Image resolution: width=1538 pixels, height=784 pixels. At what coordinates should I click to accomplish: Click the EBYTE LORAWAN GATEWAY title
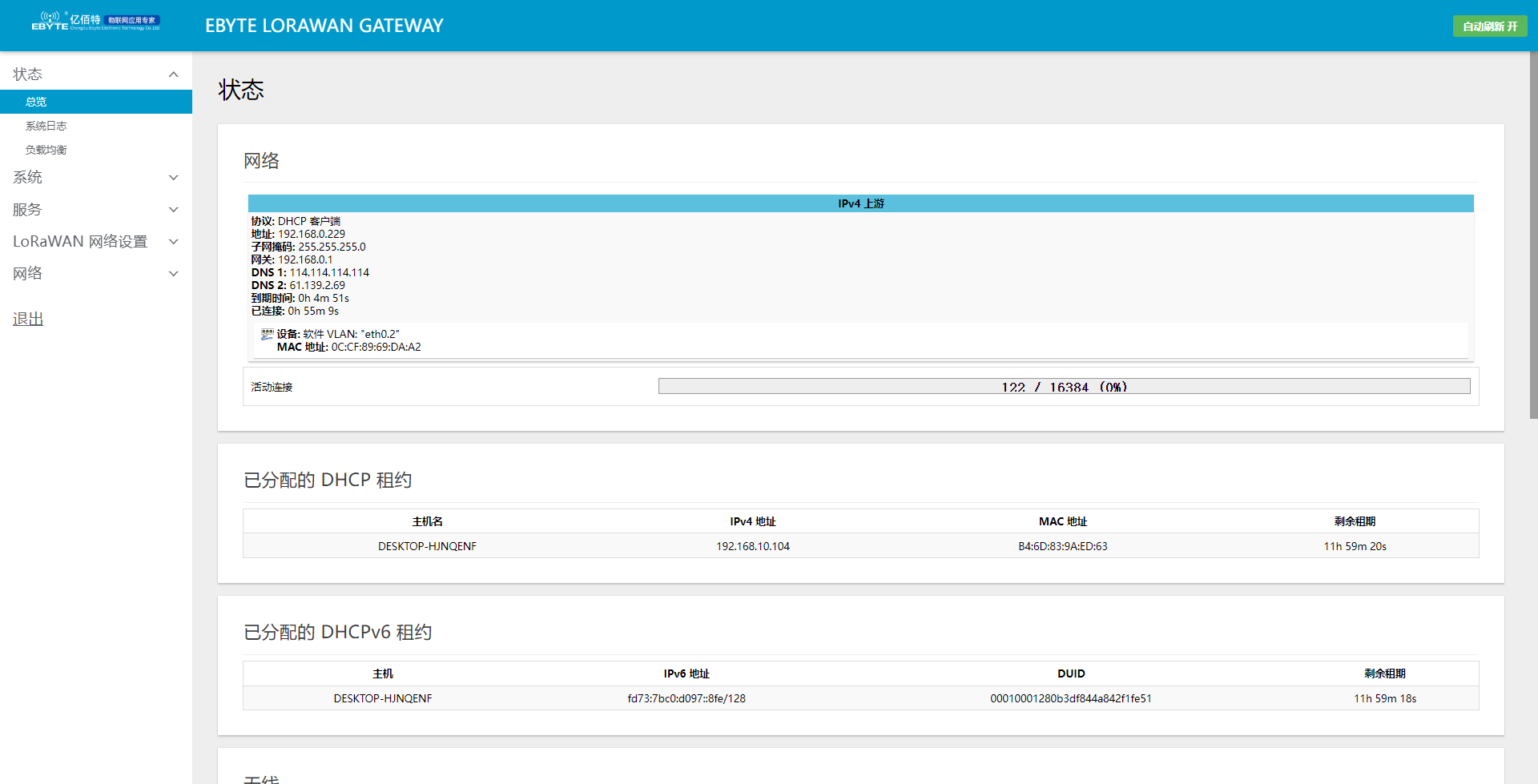click(x=324, y=26)
